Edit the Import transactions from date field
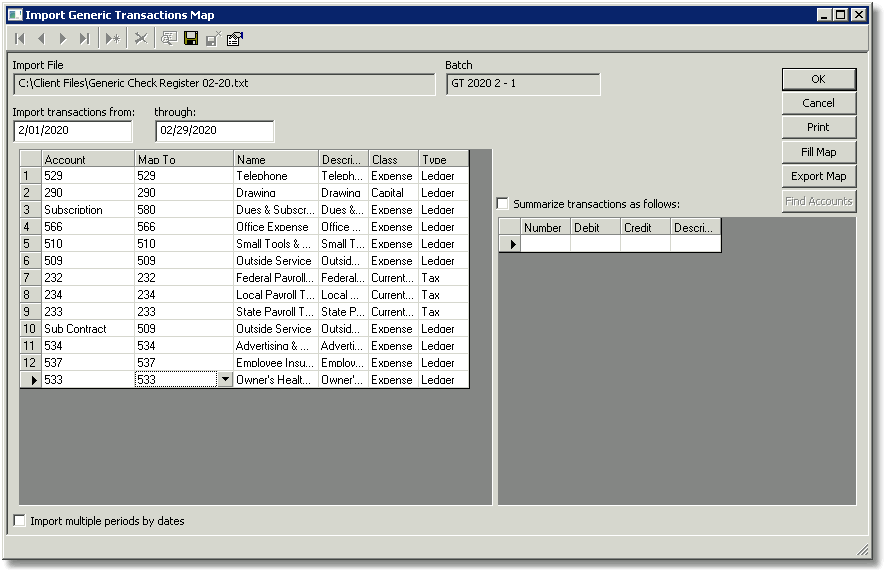The width and height of the screenshot is (887, 574). coord(72,131)
